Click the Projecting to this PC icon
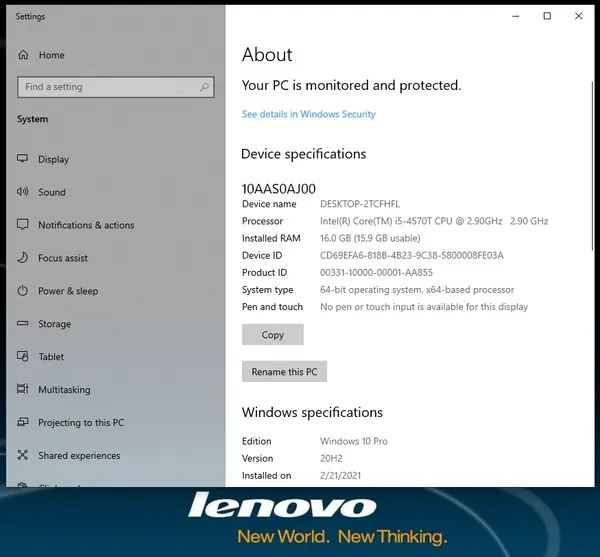The height and width of the screenshot is (557, 600). point(23,422)
